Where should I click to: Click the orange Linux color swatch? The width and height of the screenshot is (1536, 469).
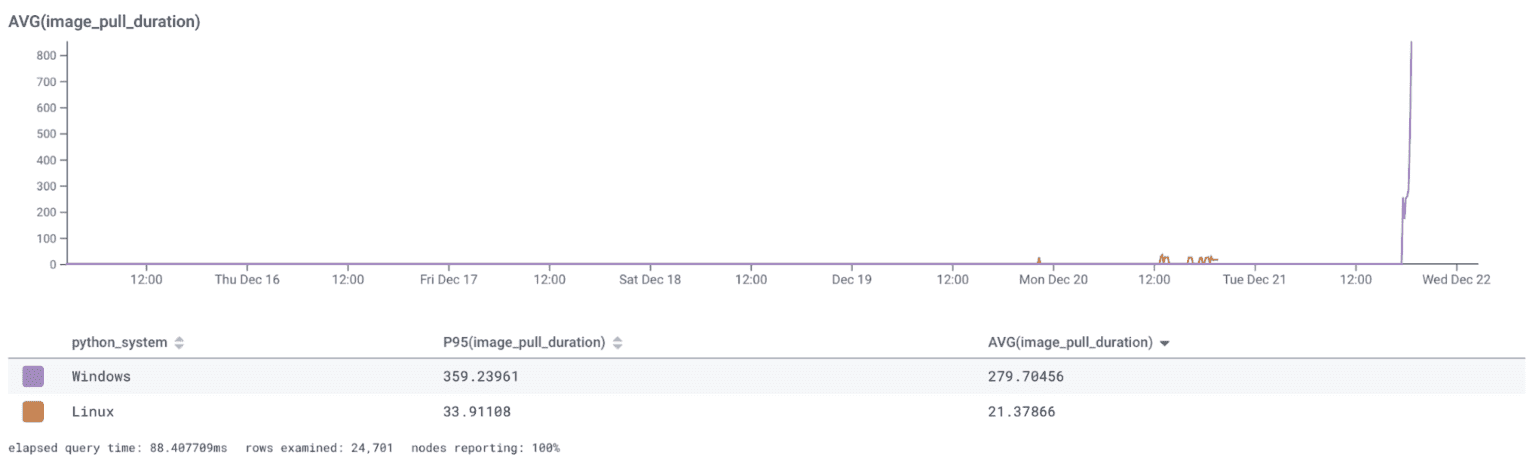[x=33, y=411]
